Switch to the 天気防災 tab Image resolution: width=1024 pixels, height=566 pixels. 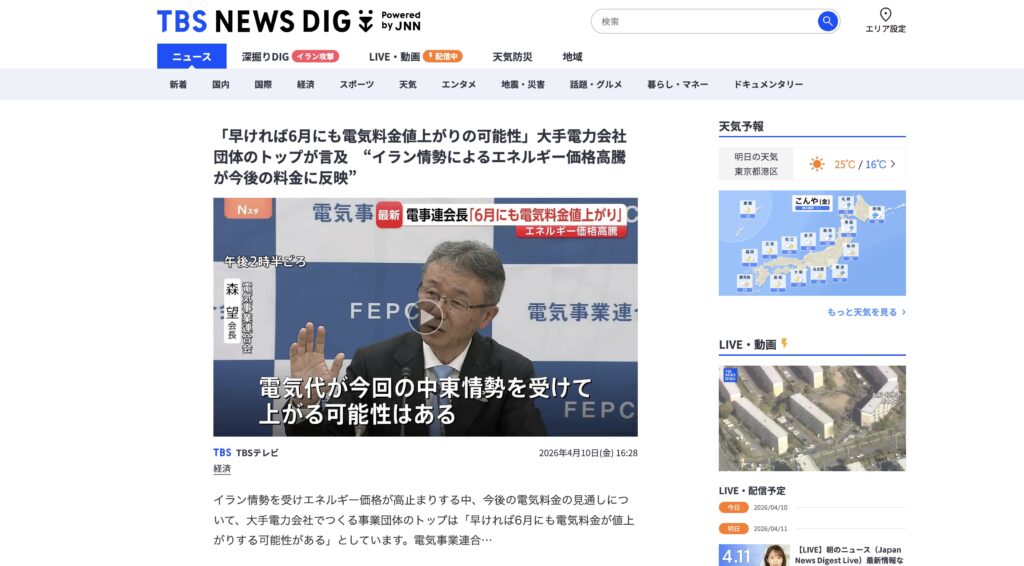tap(512, 57)
